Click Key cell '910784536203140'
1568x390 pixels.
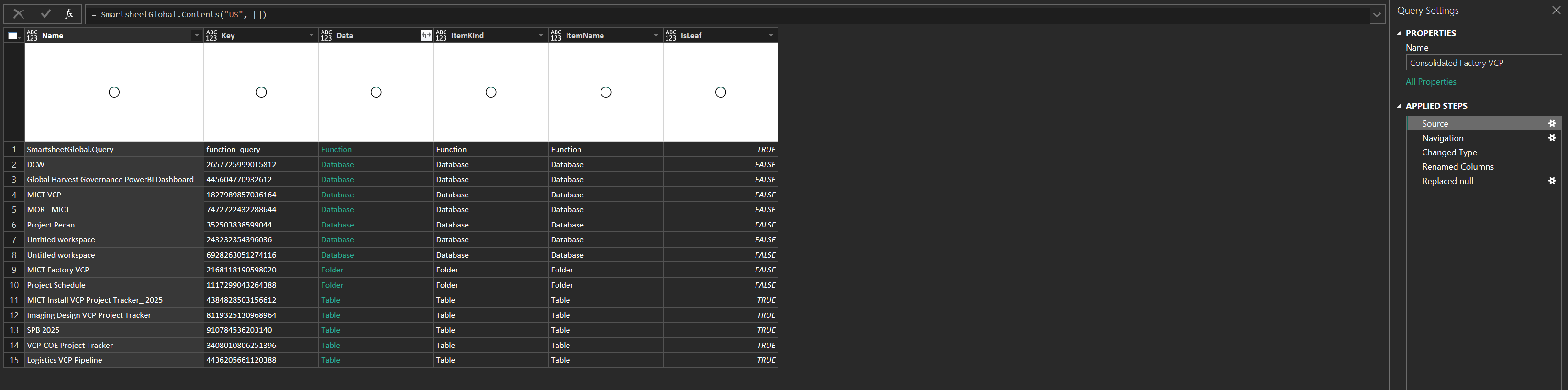[261, 330]
